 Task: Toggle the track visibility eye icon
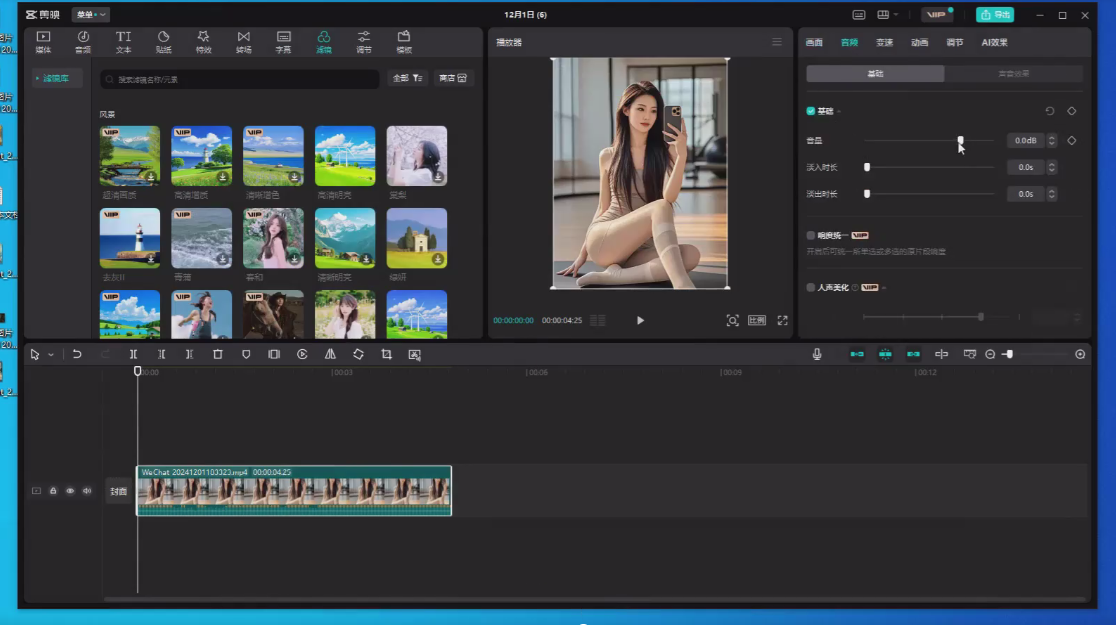[70, 491]
